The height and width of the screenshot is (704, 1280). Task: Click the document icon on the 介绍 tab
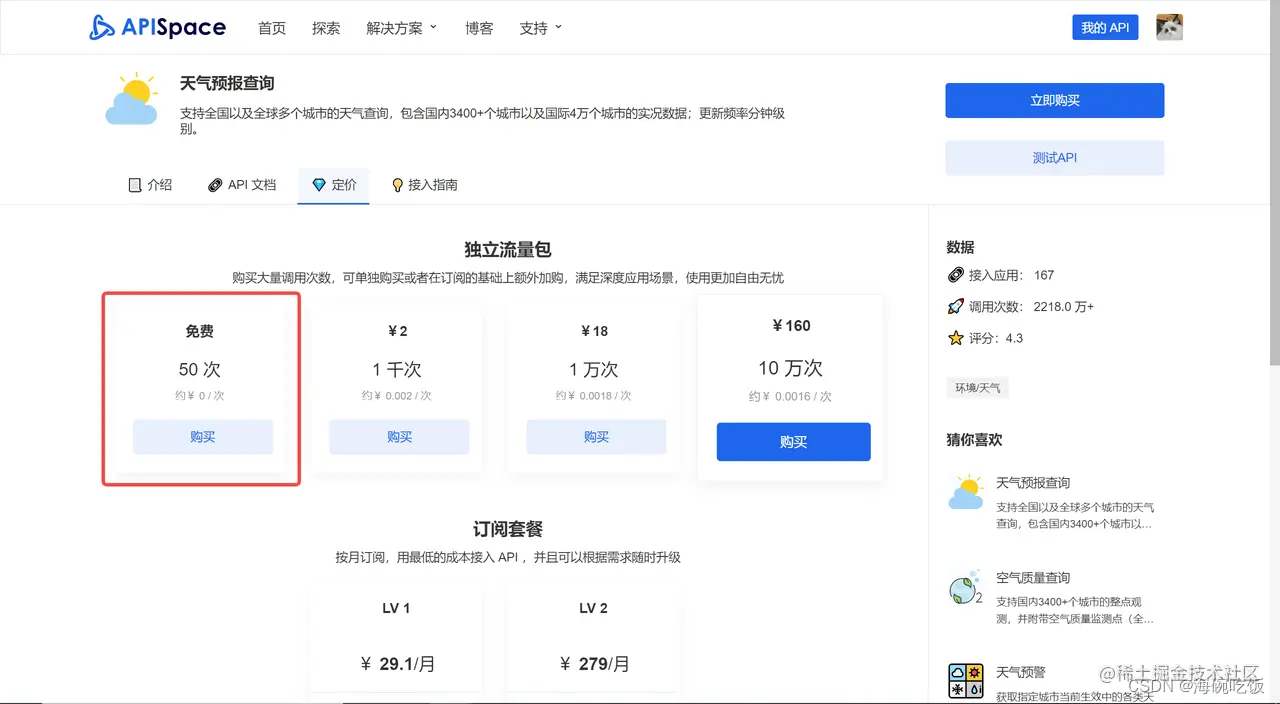click(133, 184)
